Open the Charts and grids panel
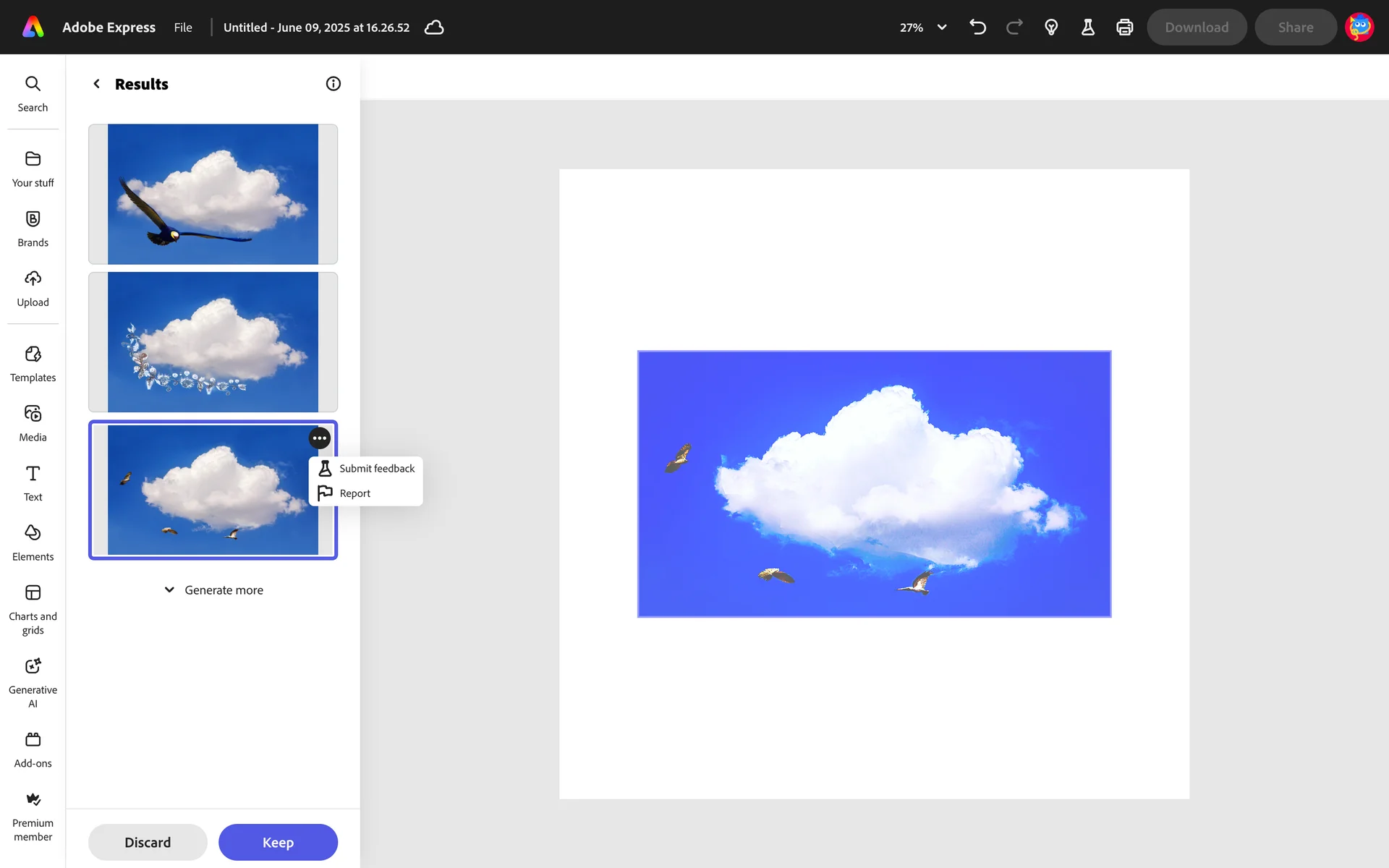Image resolution: width=1389 pixels, height=868 pixels. (33, 610)
